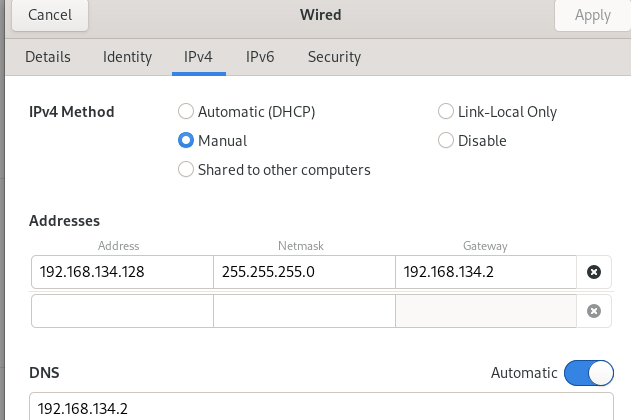Screen dimensions: 631x420
Task: Open the Identity tab
Action: (x=127, y=57)
